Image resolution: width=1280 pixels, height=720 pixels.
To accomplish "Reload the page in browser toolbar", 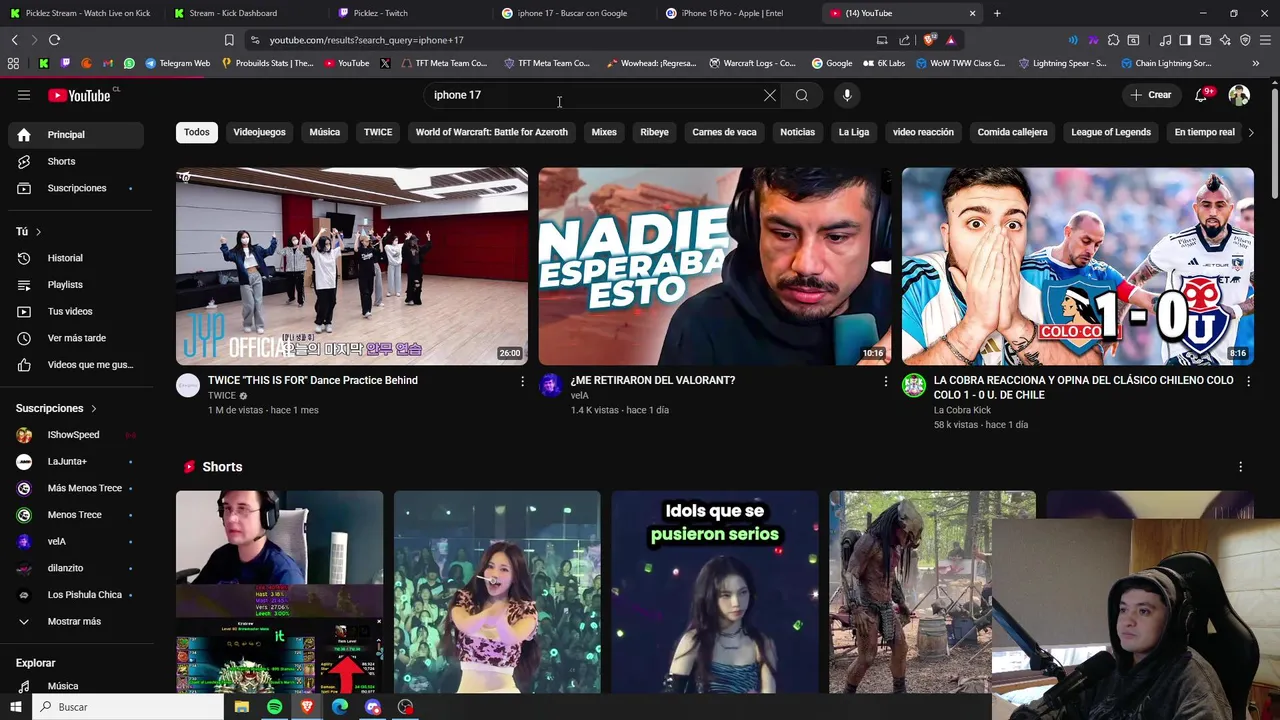I will (54, 40).
